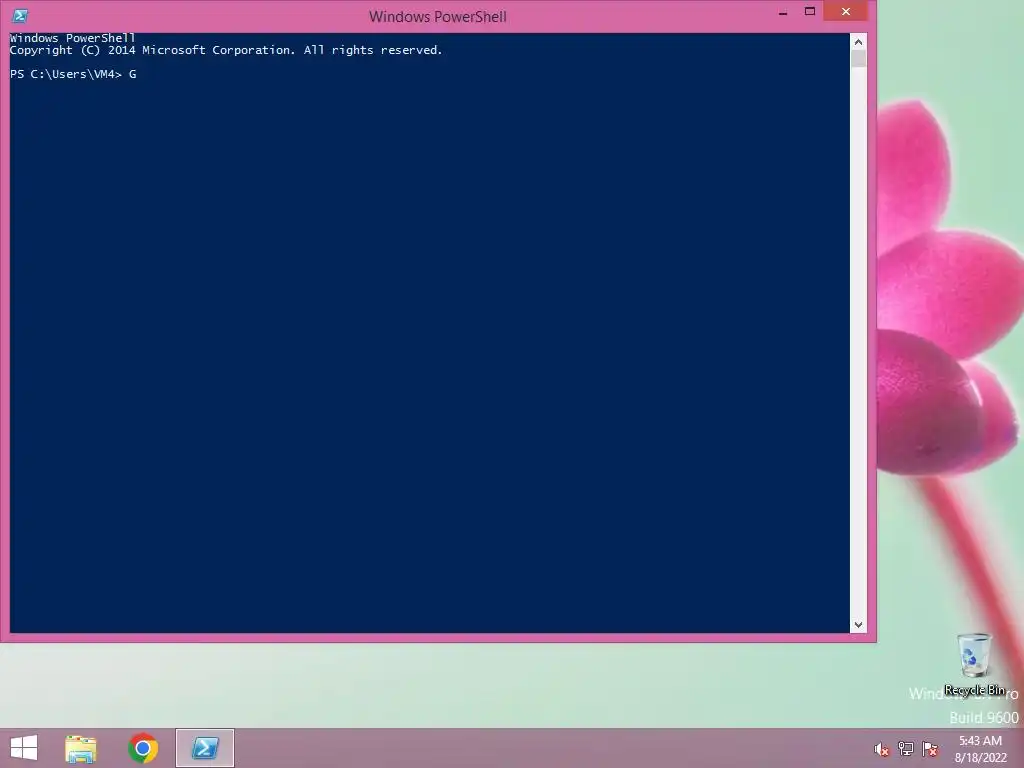
Task: Select the PowerShell taskbar button
Action: [x=205, y=748]
